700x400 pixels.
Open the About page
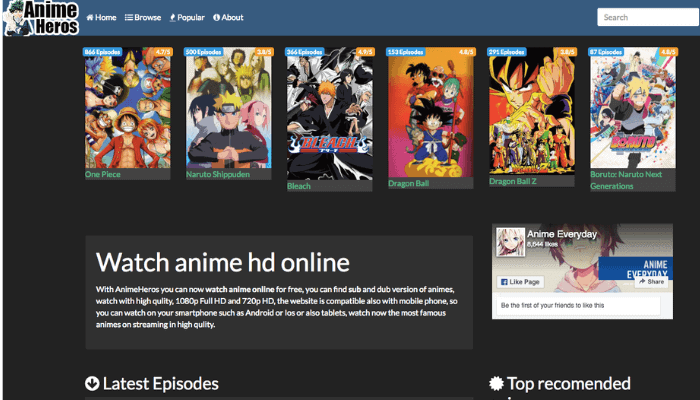coord(228,17)
